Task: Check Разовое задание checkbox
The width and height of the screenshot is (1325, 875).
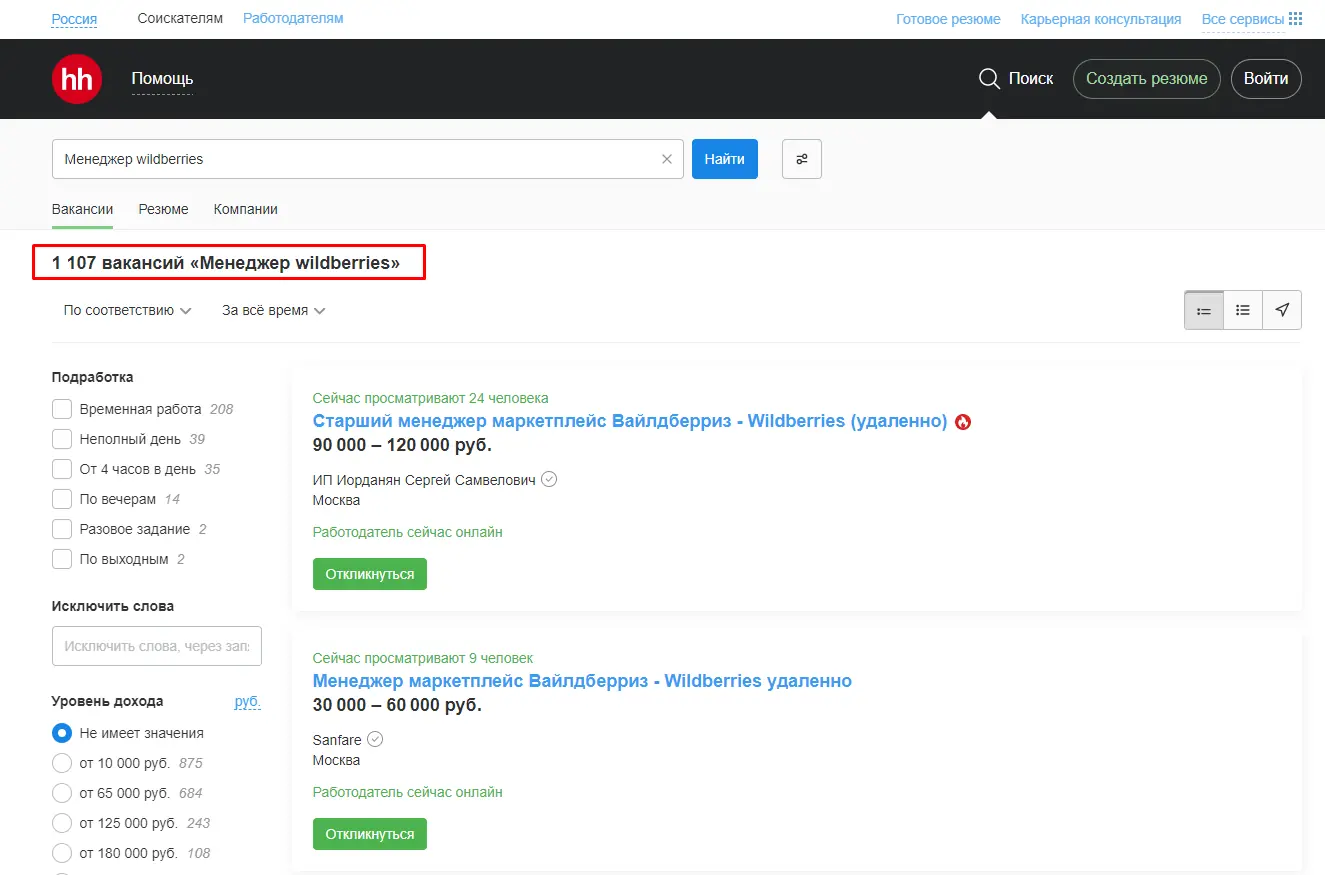Action: click(62, 529)
